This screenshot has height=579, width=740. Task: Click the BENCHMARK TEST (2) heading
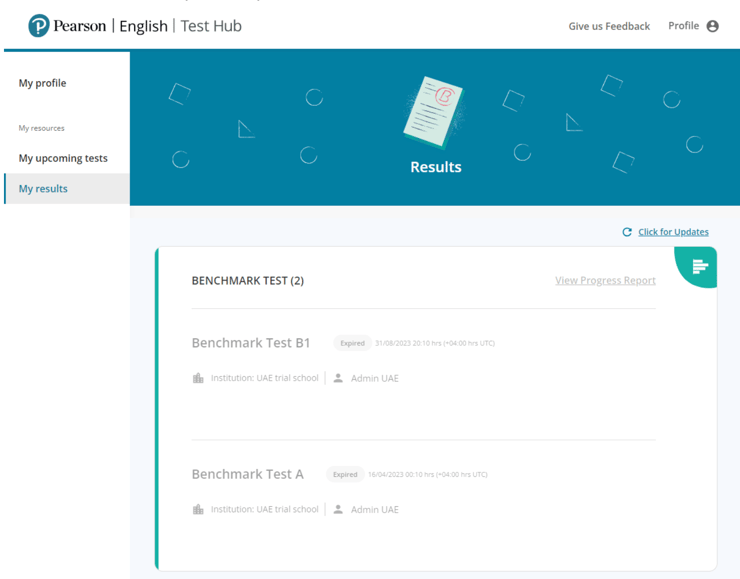pyautogui.click(x=248, y=281)
